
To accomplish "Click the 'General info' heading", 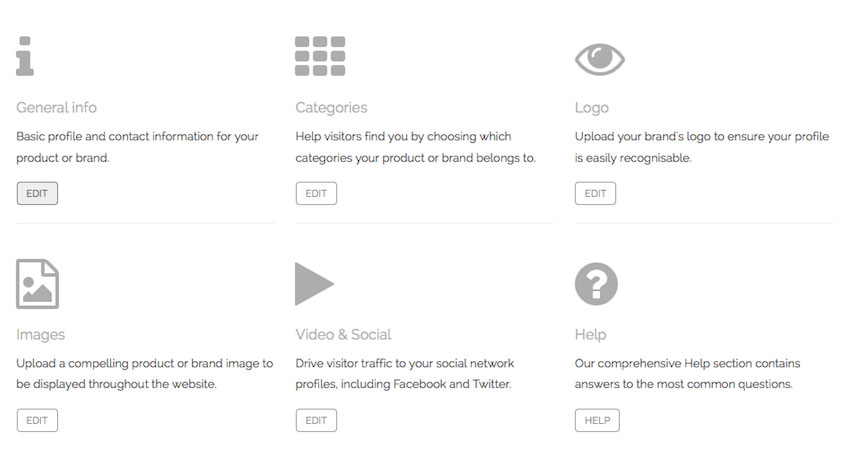I will click(56, 107).
